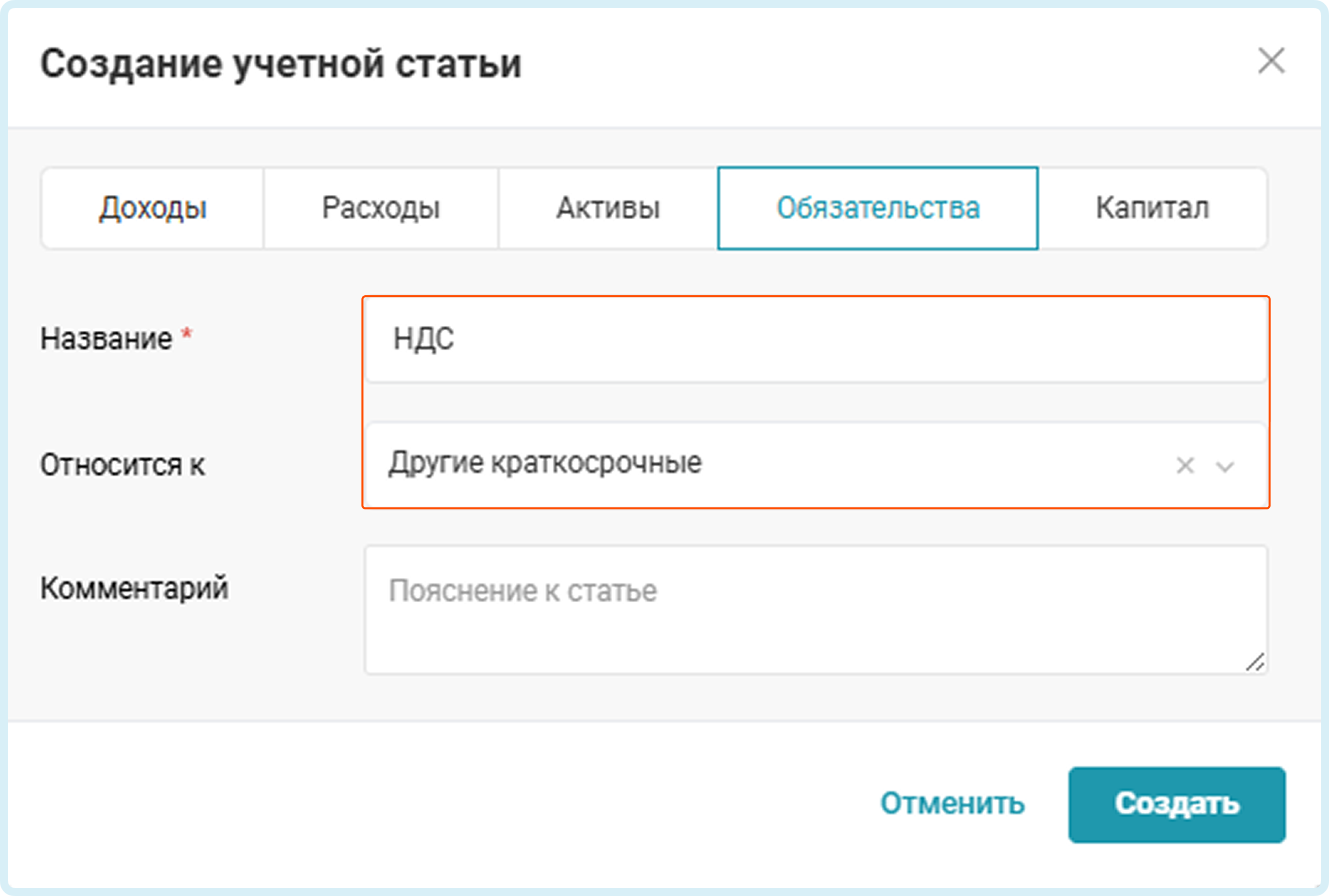The width and height of the screenshot is (1329, 896).
Task: Click the Название field label
Action: pos(106,339)
